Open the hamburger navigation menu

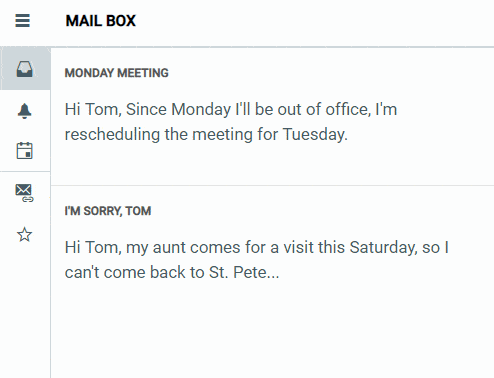pyautogui.click(x=22, y=21)
